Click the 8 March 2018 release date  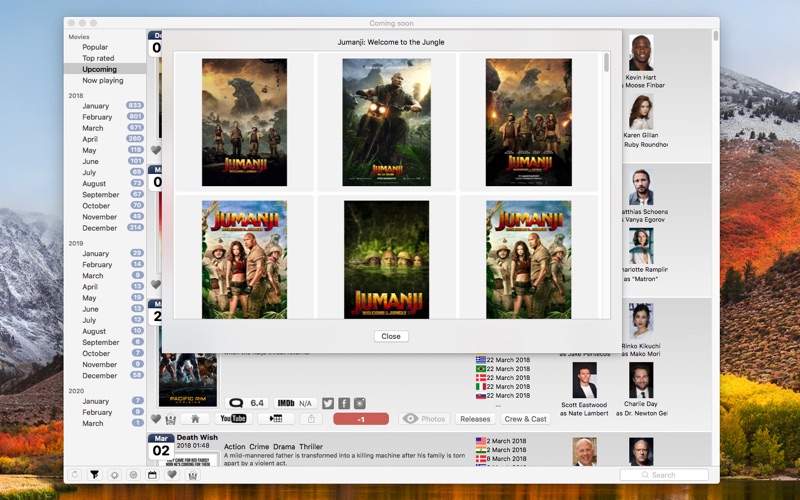tap(506, 459)
